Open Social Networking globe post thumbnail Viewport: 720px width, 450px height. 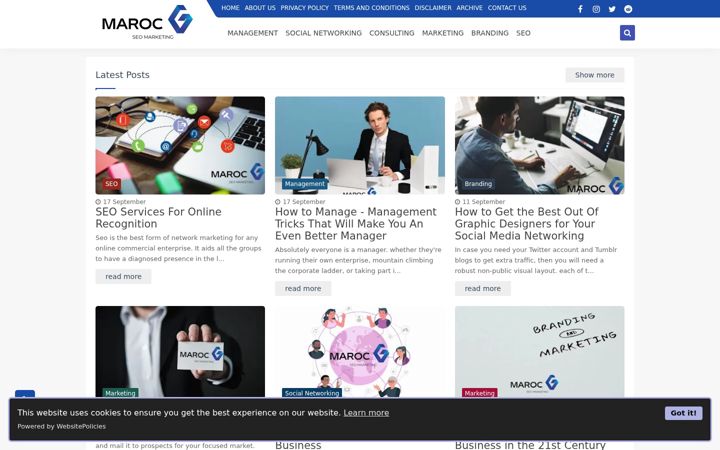point(360,352)
